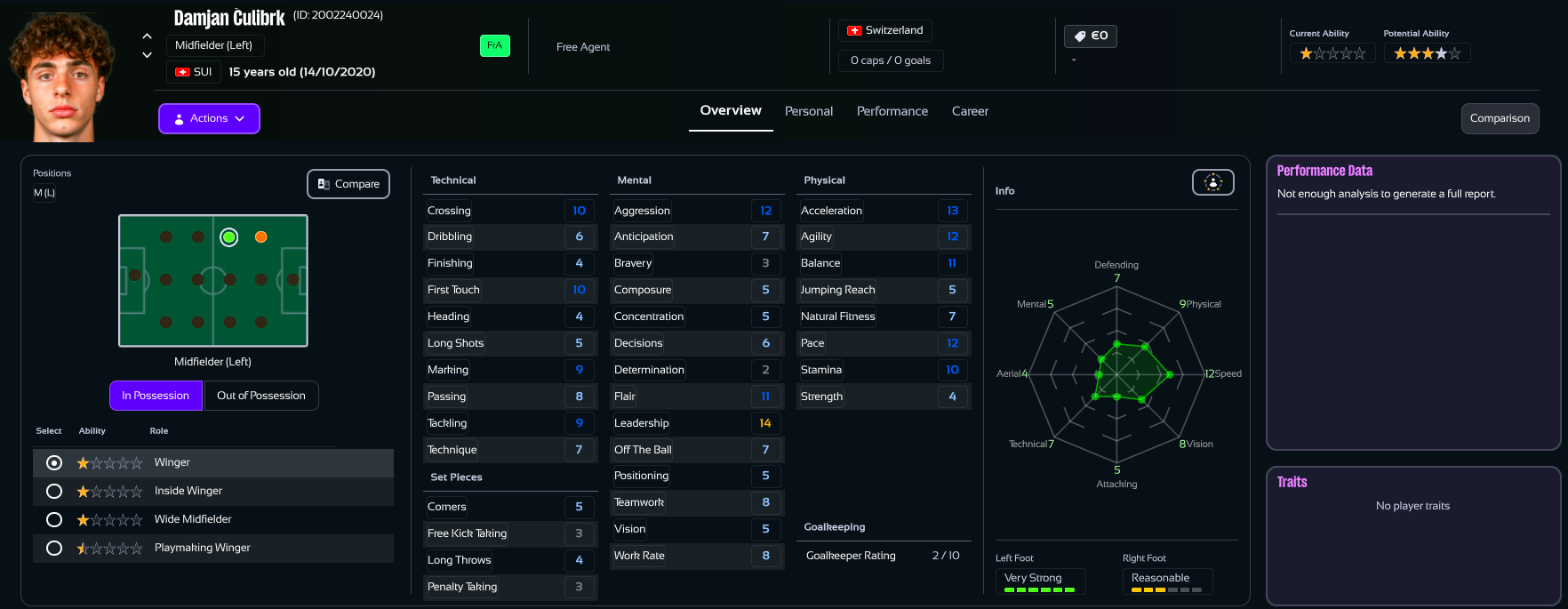1568x609 pixels.
Task: Click the Acceleration attribute row
Action: click(884, 211)
